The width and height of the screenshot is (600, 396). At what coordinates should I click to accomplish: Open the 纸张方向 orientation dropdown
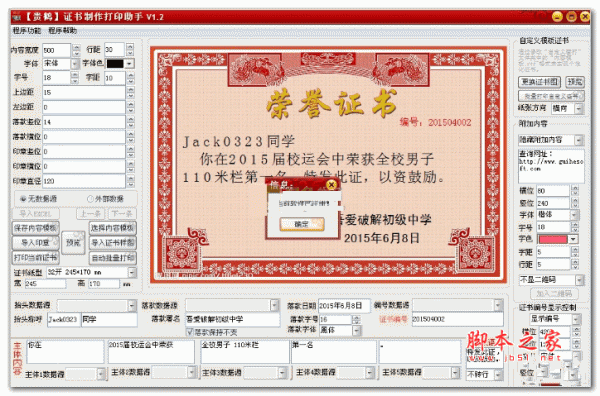point(579,109)
